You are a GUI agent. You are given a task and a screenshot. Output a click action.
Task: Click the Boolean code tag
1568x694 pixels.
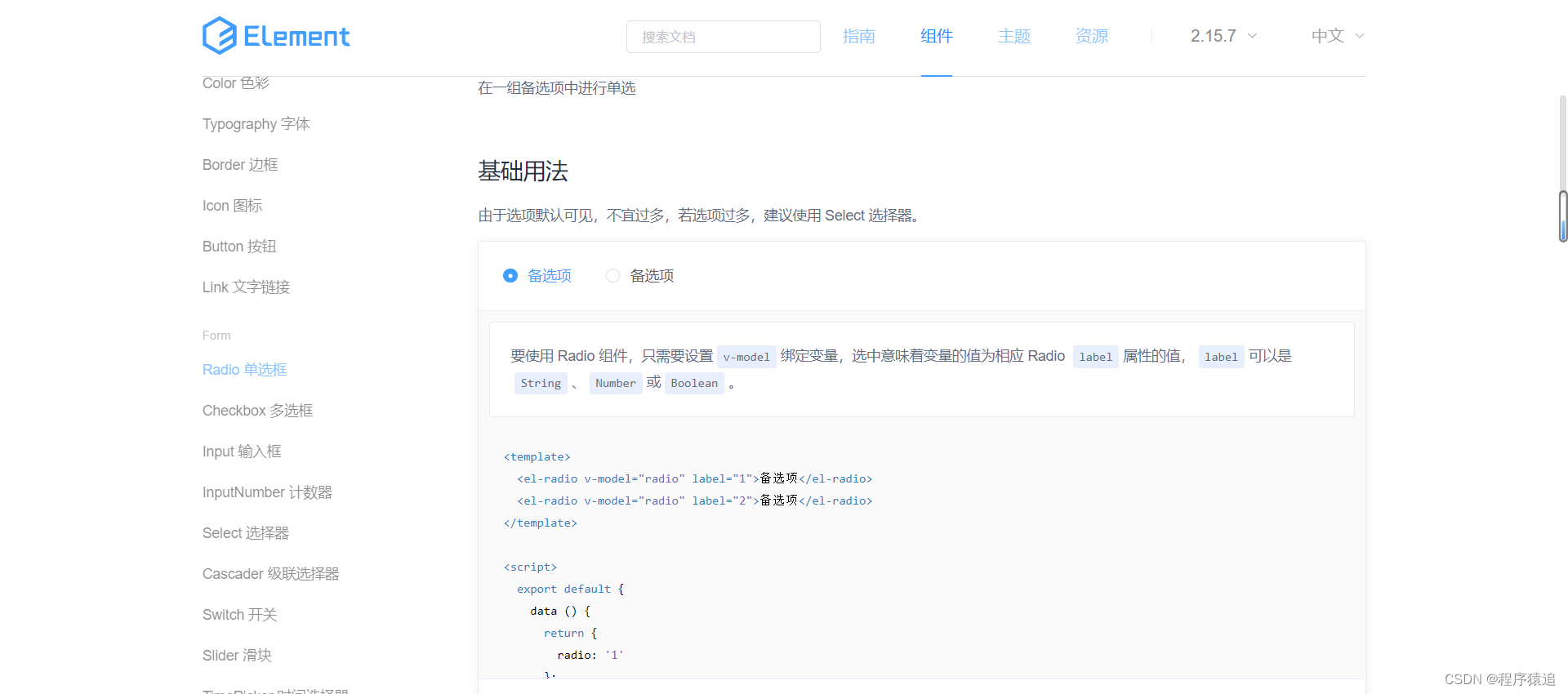click(x=694, y=383)
